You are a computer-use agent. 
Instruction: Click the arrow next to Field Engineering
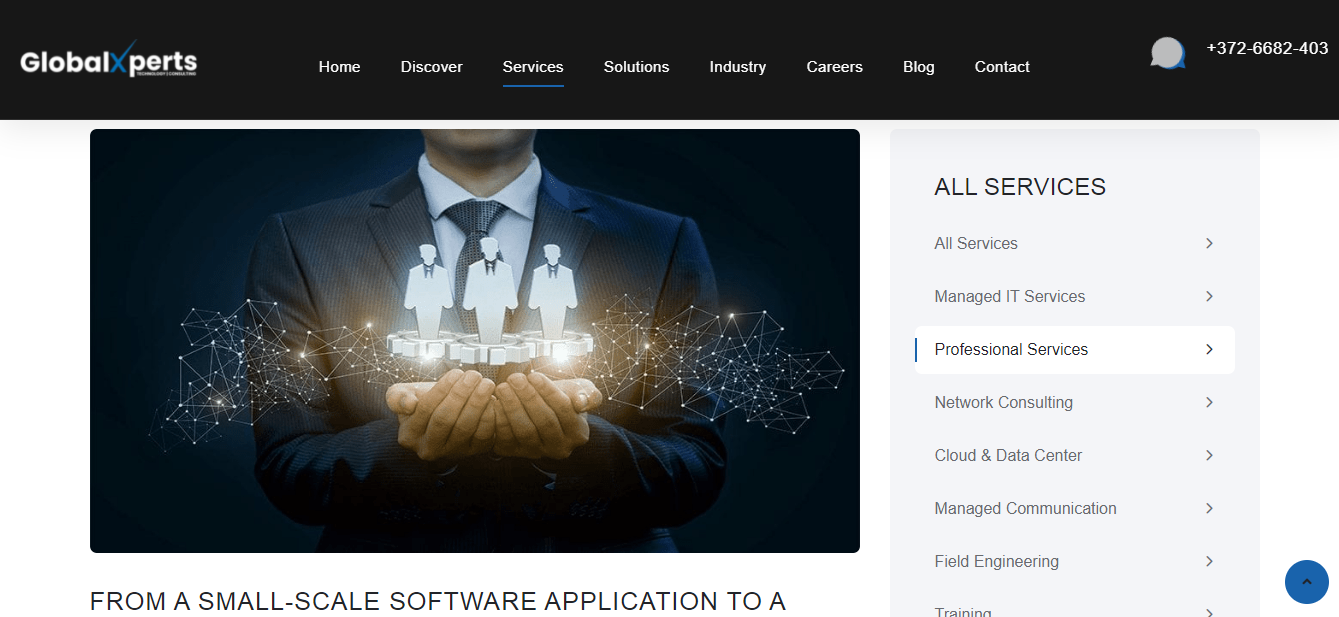tap(1209, 561)
